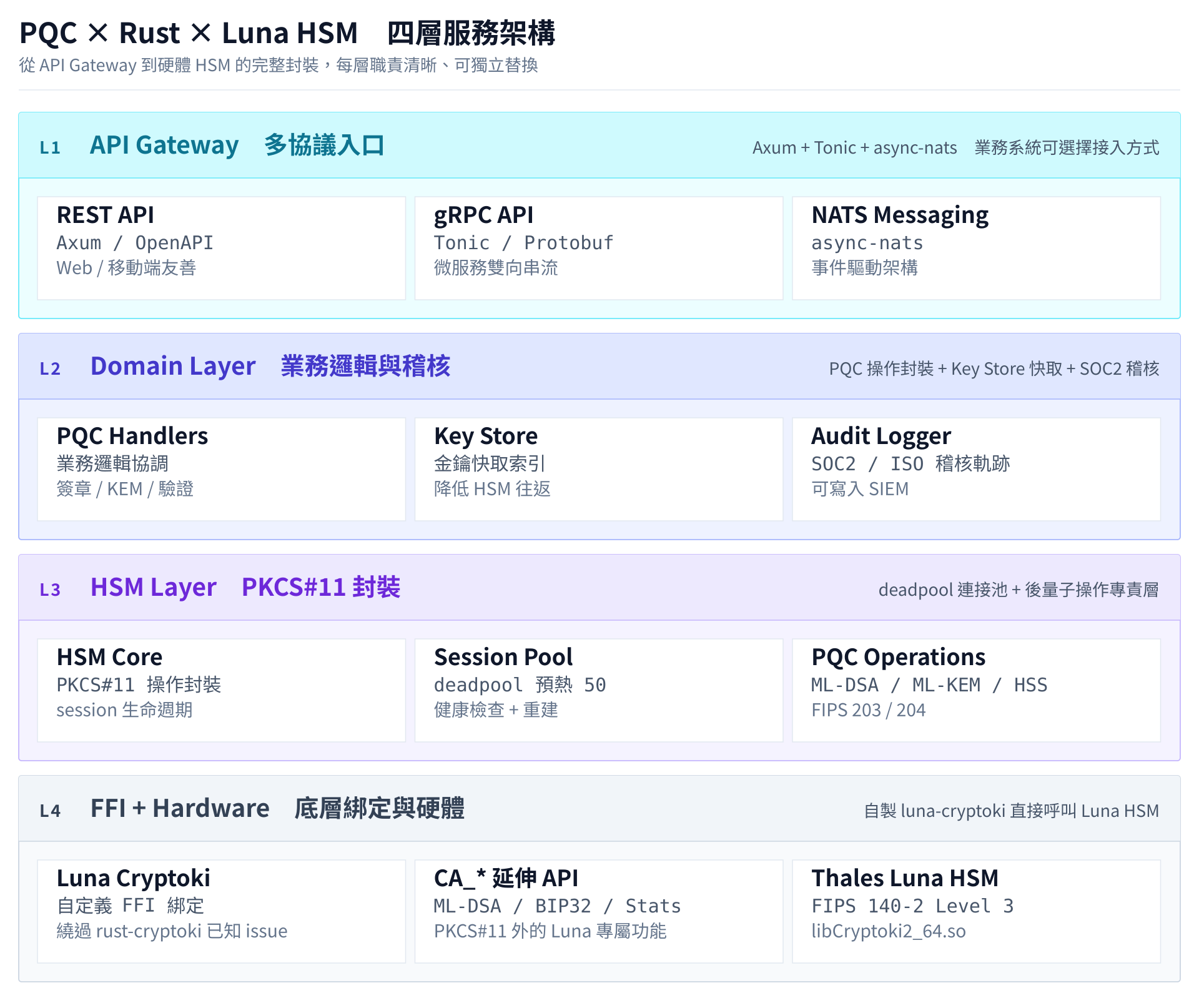Click '業務邏輯協調' under PQC Handlers
The width and height of the screenshot is (1199, 1008).
click(112, 464)
